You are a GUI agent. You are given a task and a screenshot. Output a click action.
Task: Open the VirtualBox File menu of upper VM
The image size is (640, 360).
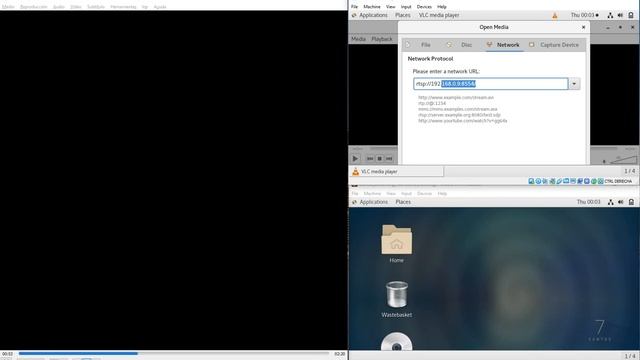354,7
